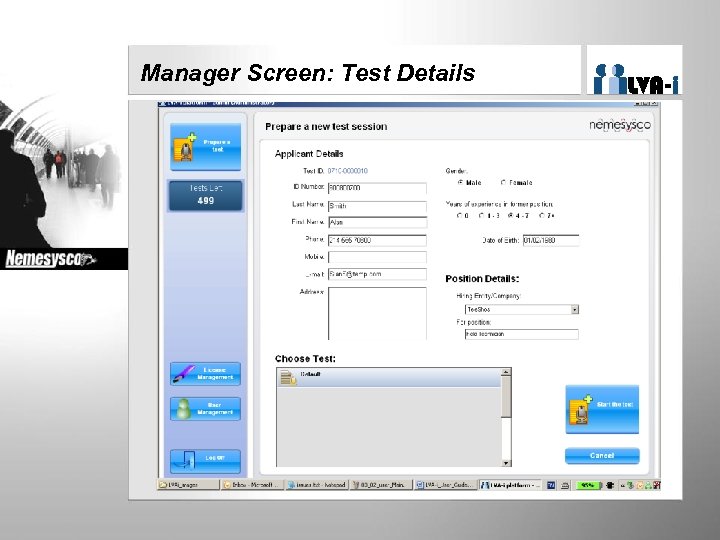Open License Management from the sidebar
The width and height of the screenshot is (720, 540).
coord(205,374)
